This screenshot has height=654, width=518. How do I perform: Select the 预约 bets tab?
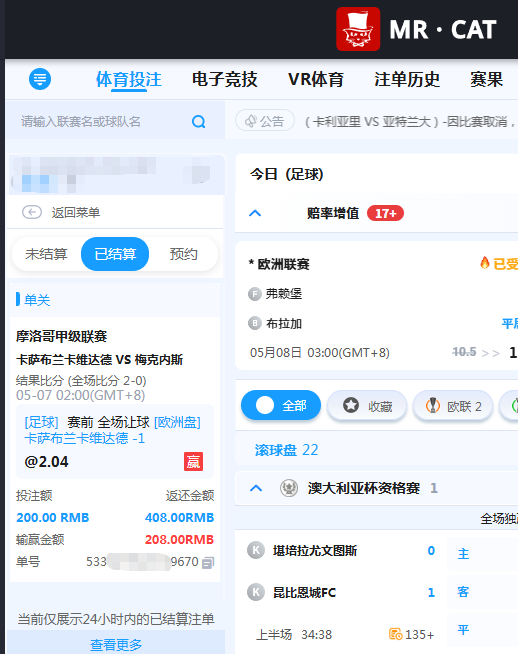[x=183, y=254]
